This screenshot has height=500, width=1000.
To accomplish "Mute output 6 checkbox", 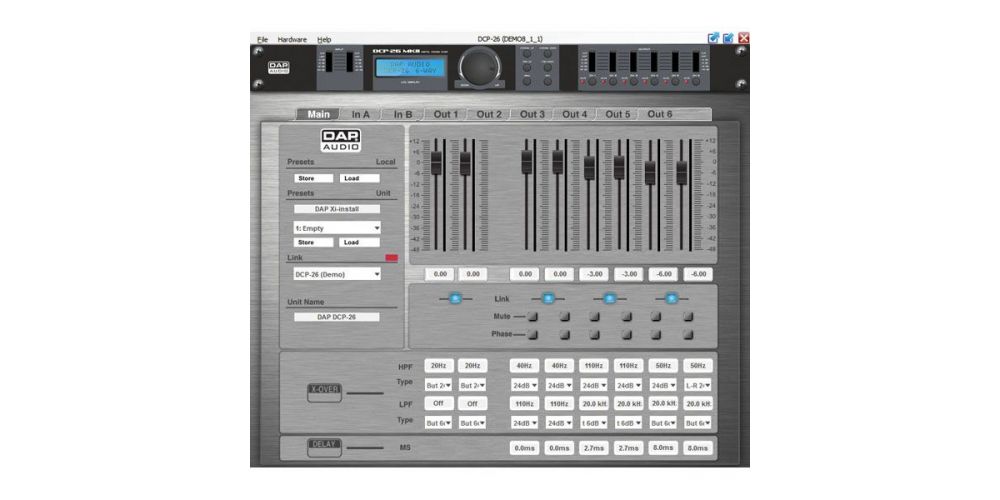I will pyautogui.click(x=688, y=316).
